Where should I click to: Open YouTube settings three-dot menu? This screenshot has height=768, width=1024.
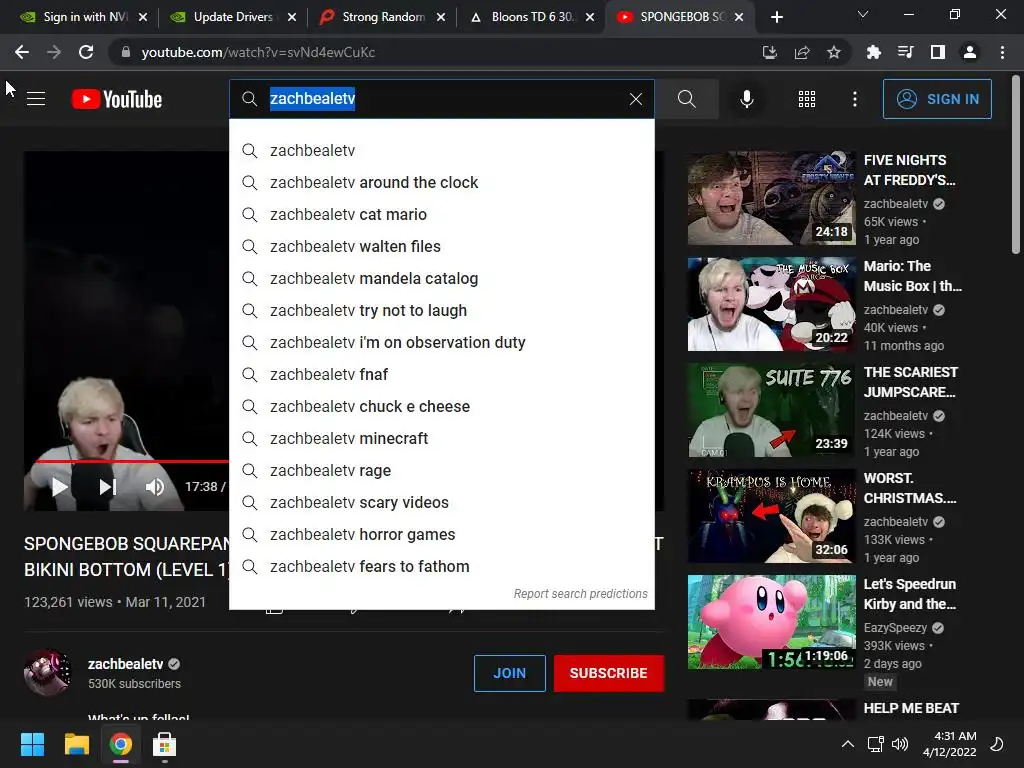pyautogui.click(x=854, y=99)
